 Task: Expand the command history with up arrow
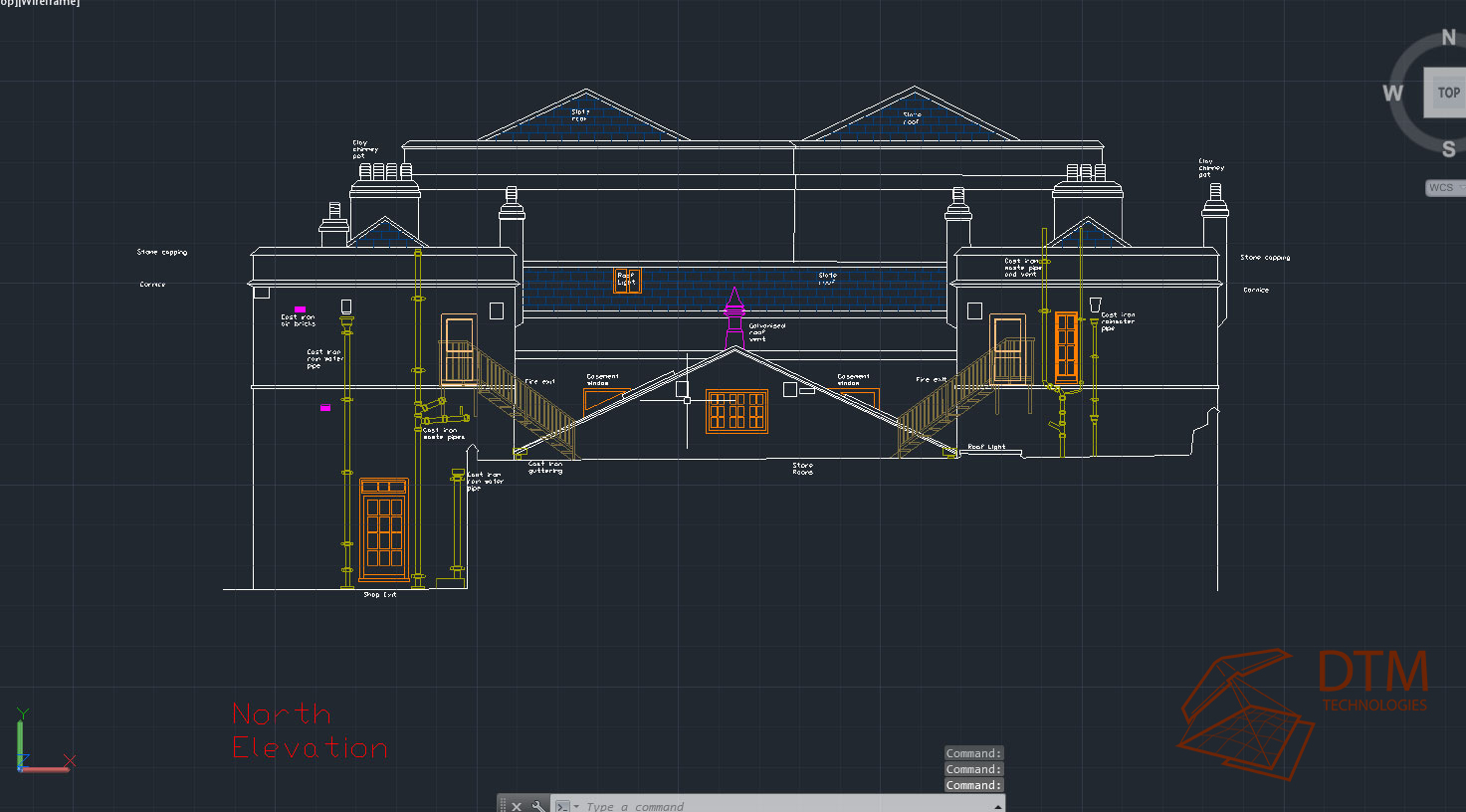[x=996, y=805]
